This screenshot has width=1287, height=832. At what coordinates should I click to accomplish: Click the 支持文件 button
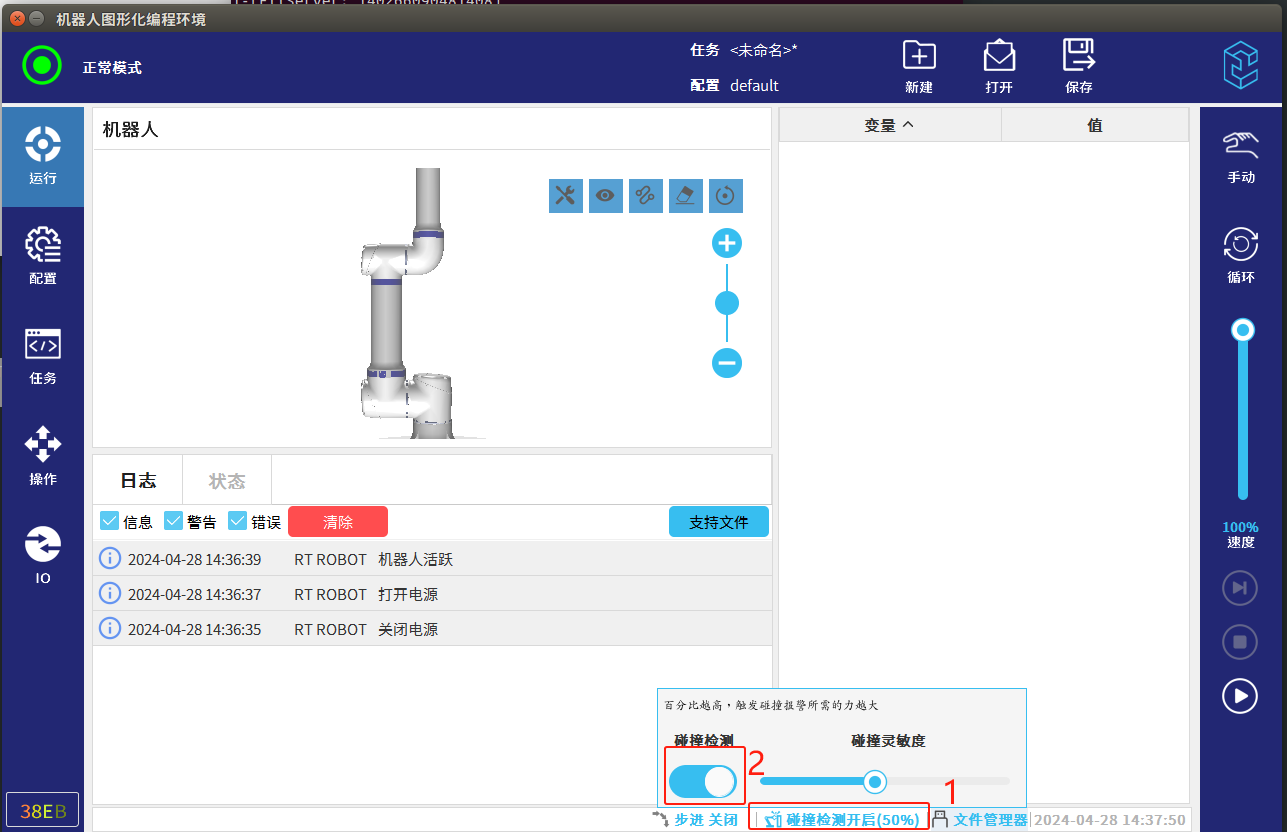tap(718, 522)
